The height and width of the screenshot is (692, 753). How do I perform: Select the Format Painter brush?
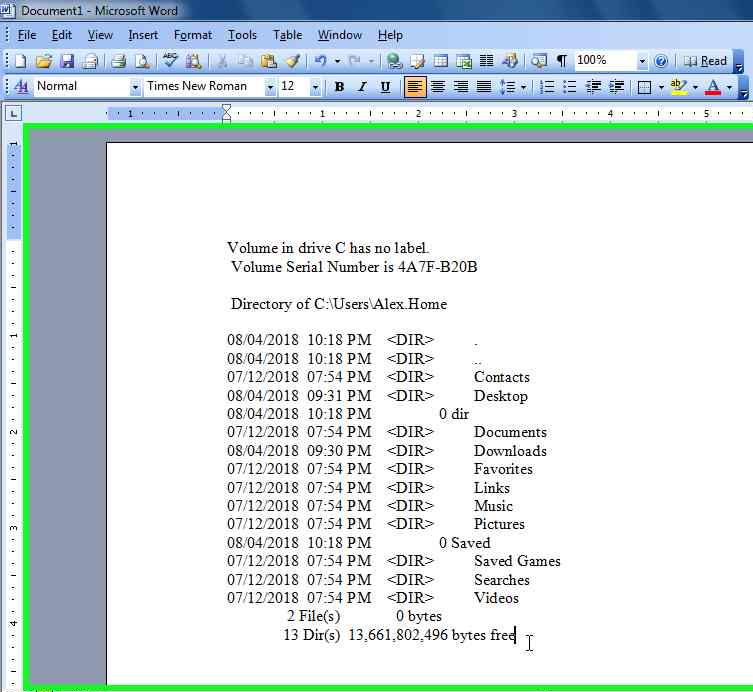292,61
